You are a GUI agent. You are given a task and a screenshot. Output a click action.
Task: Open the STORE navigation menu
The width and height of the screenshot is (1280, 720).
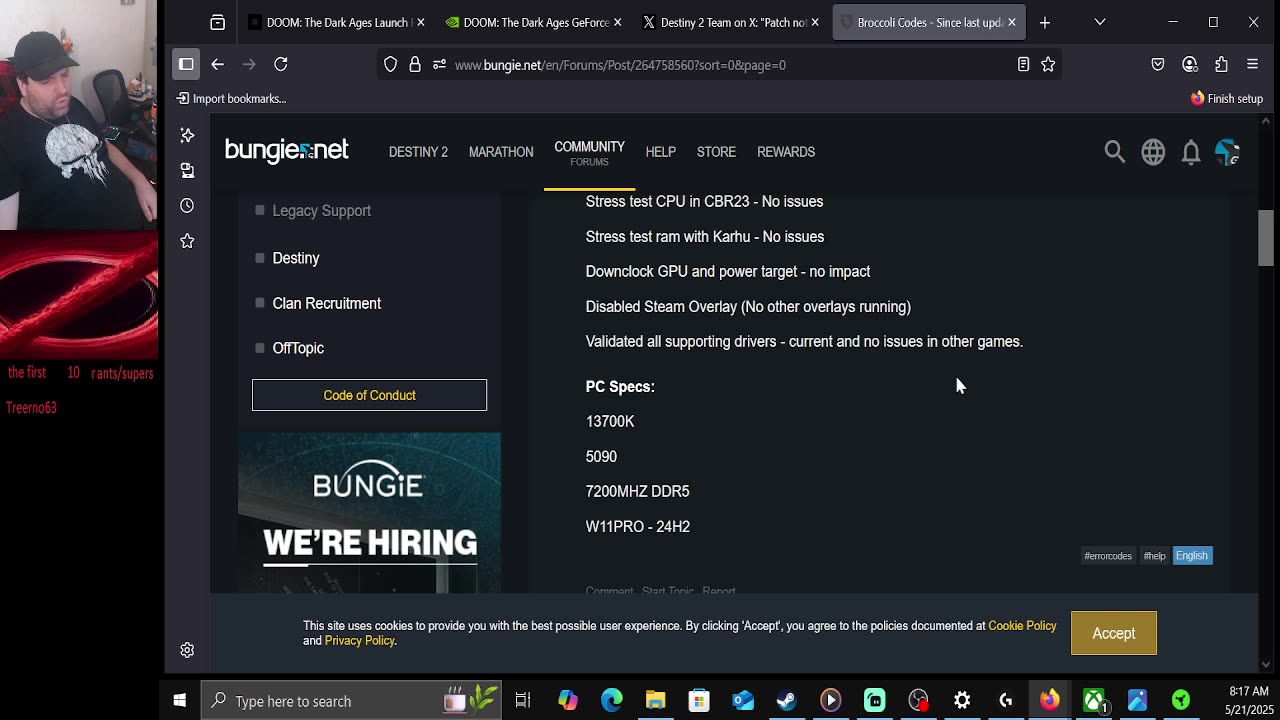(x=716, y=152)
